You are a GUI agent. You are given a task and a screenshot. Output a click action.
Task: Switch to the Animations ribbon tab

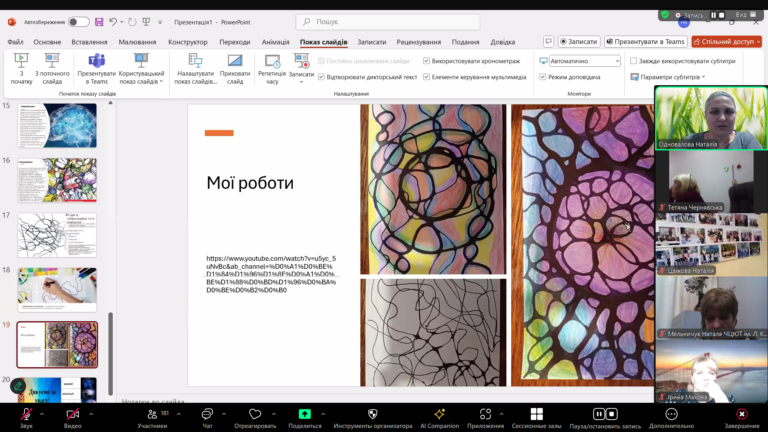(x=275, y=42)
